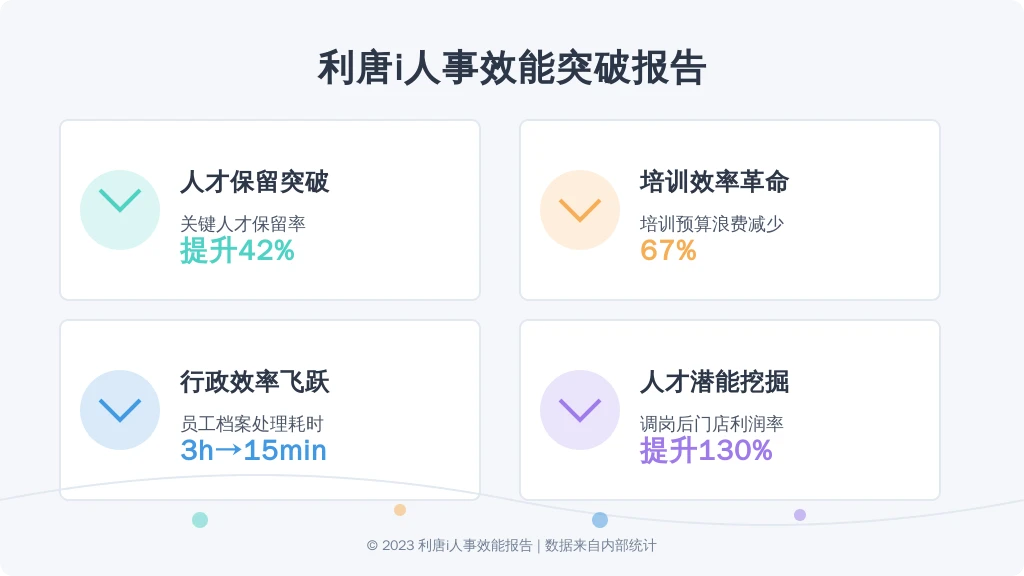
Task: Click the 3h→15min metric
Action: tap(253, 451)
